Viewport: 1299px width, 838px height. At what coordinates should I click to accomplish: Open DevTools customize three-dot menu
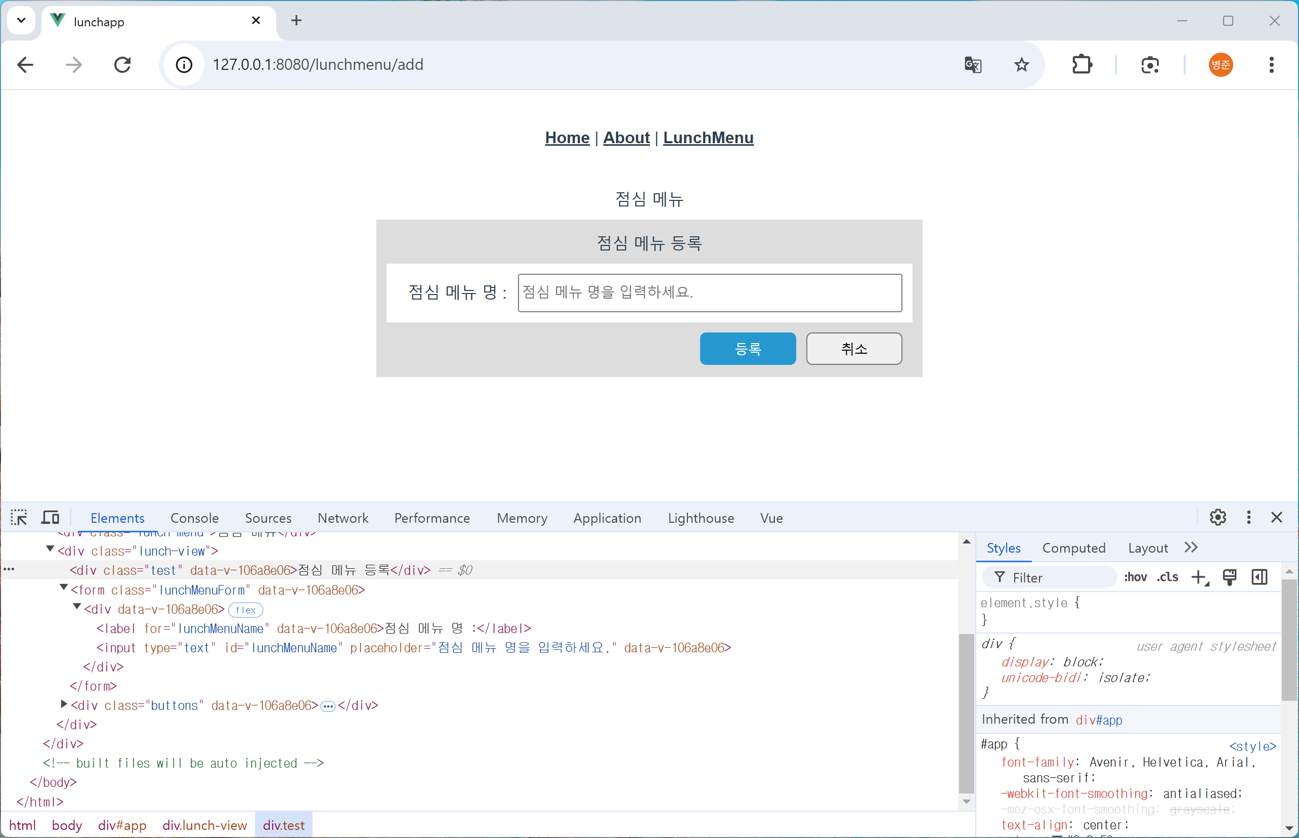coord(1248,518)
